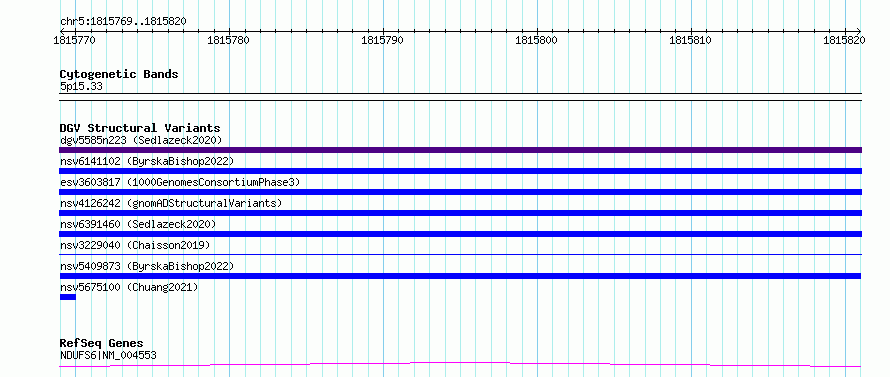890x377 pixels.
Task: Click the blue nsv5409873 variant bar
Action: coord(460,276)
